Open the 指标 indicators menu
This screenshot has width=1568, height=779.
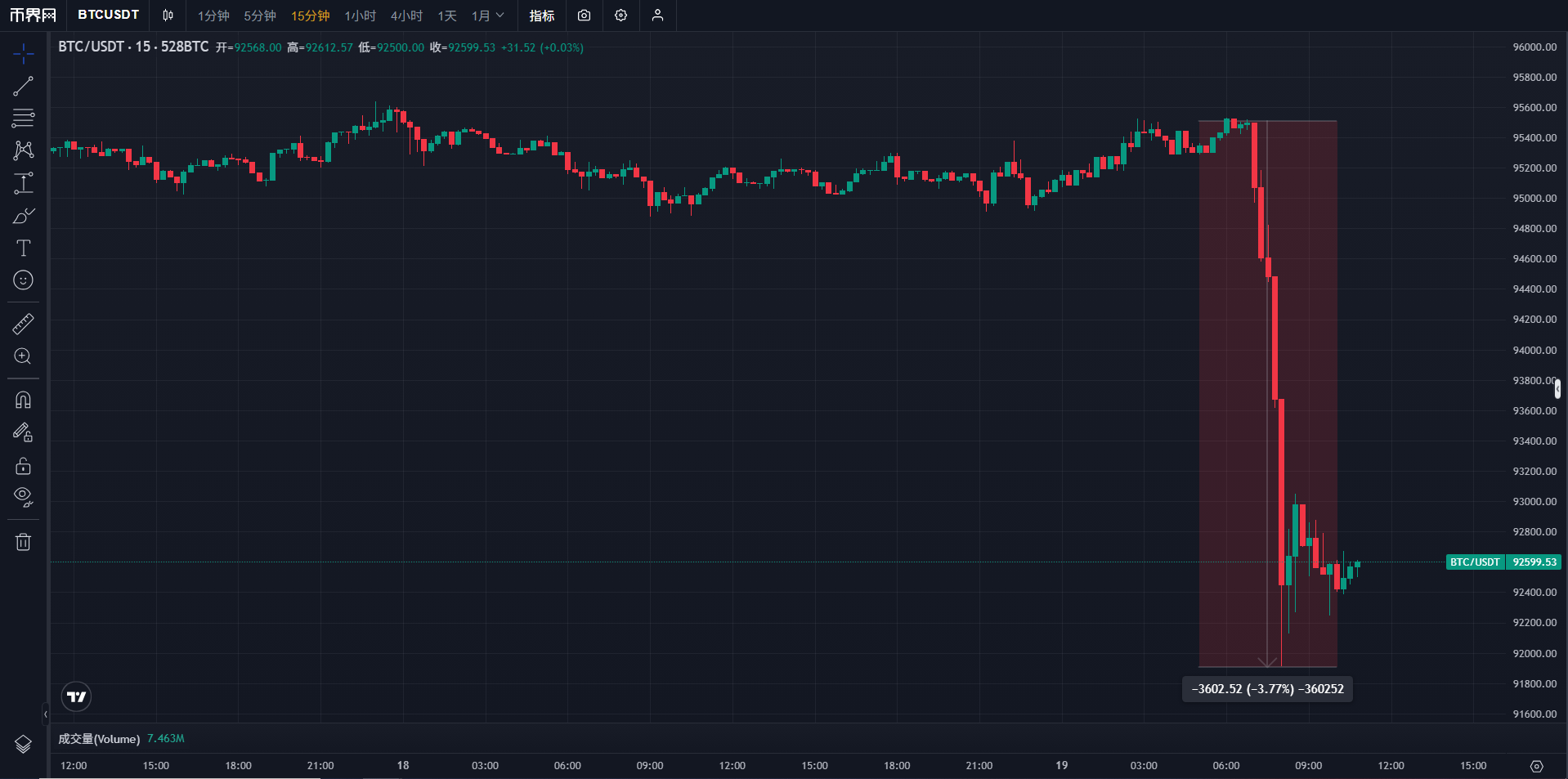[541, 16]
